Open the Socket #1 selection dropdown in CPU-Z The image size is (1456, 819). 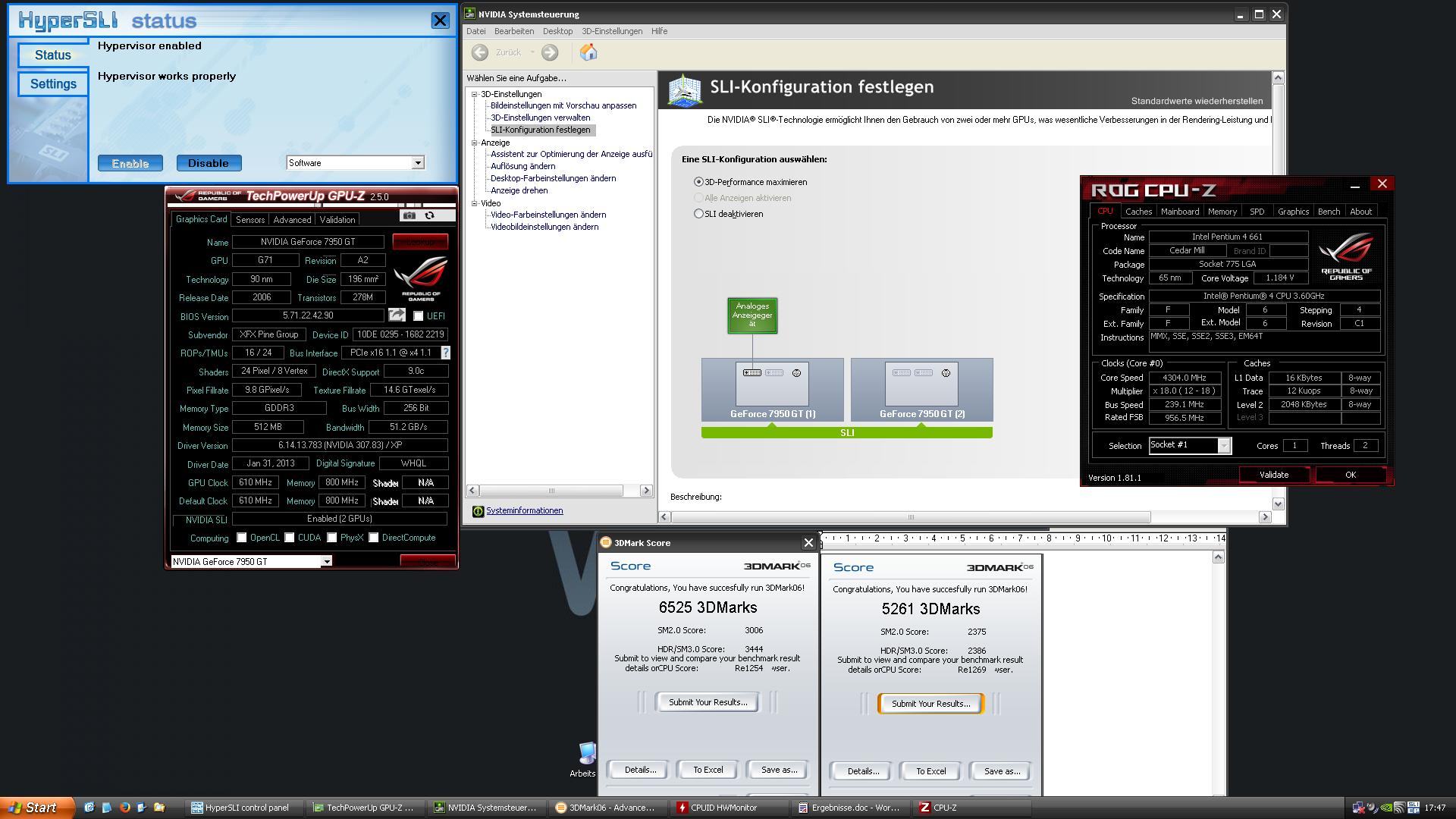click(x=1223, y=446)
